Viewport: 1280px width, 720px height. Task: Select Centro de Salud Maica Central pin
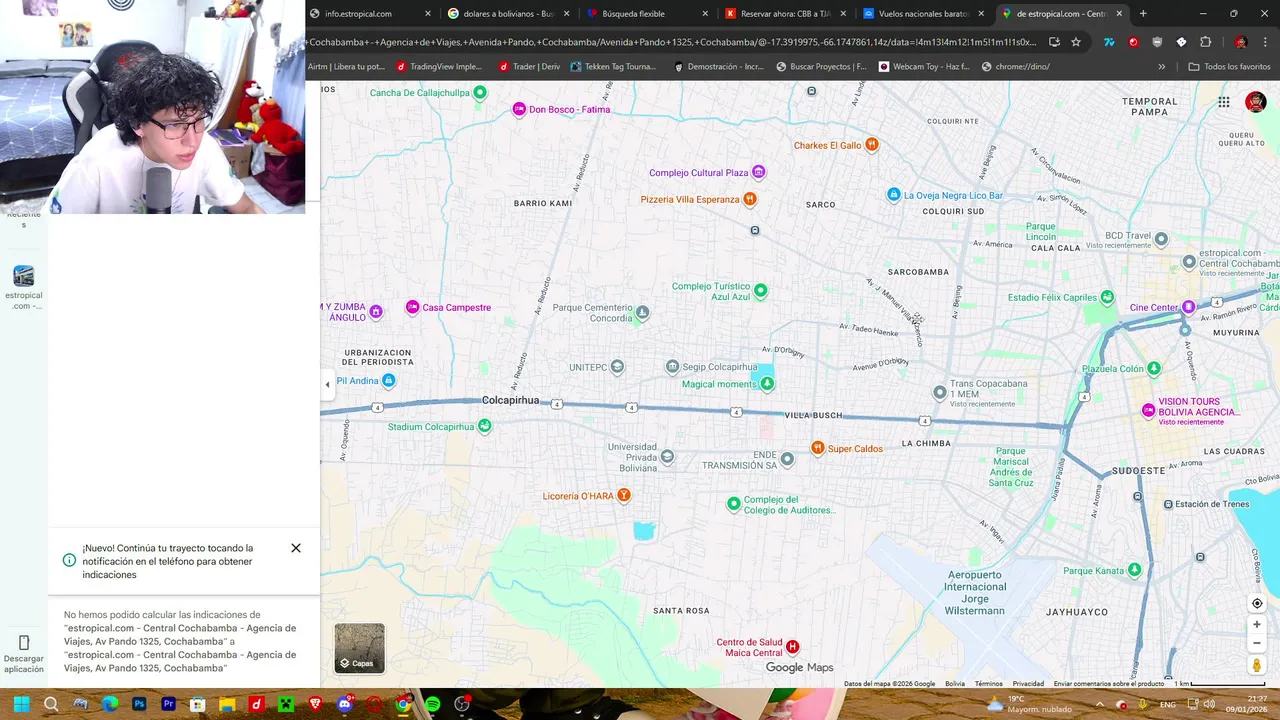pyautogui.click(x=793, y=647)
